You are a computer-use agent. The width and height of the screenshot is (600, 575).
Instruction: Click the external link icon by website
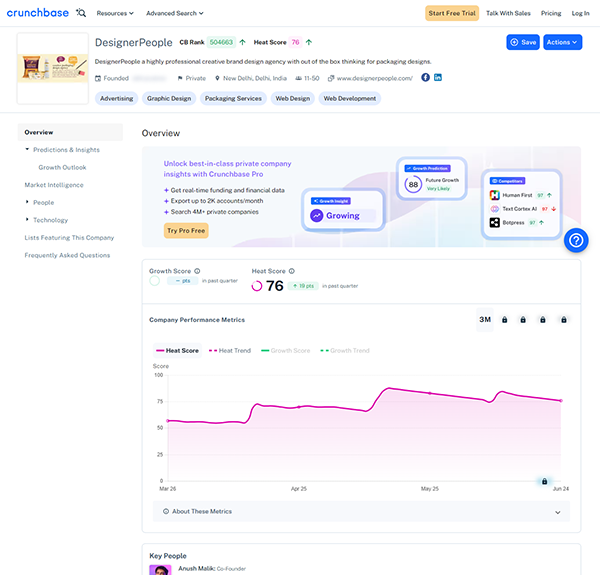pos(331,78)
